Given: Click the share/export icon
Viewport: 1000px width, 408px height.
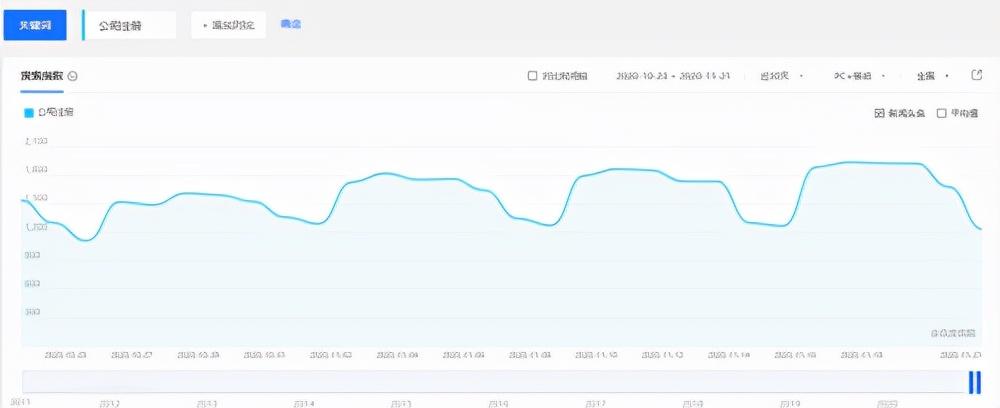Looking at the screenshot, I should [x=977, y=75].
